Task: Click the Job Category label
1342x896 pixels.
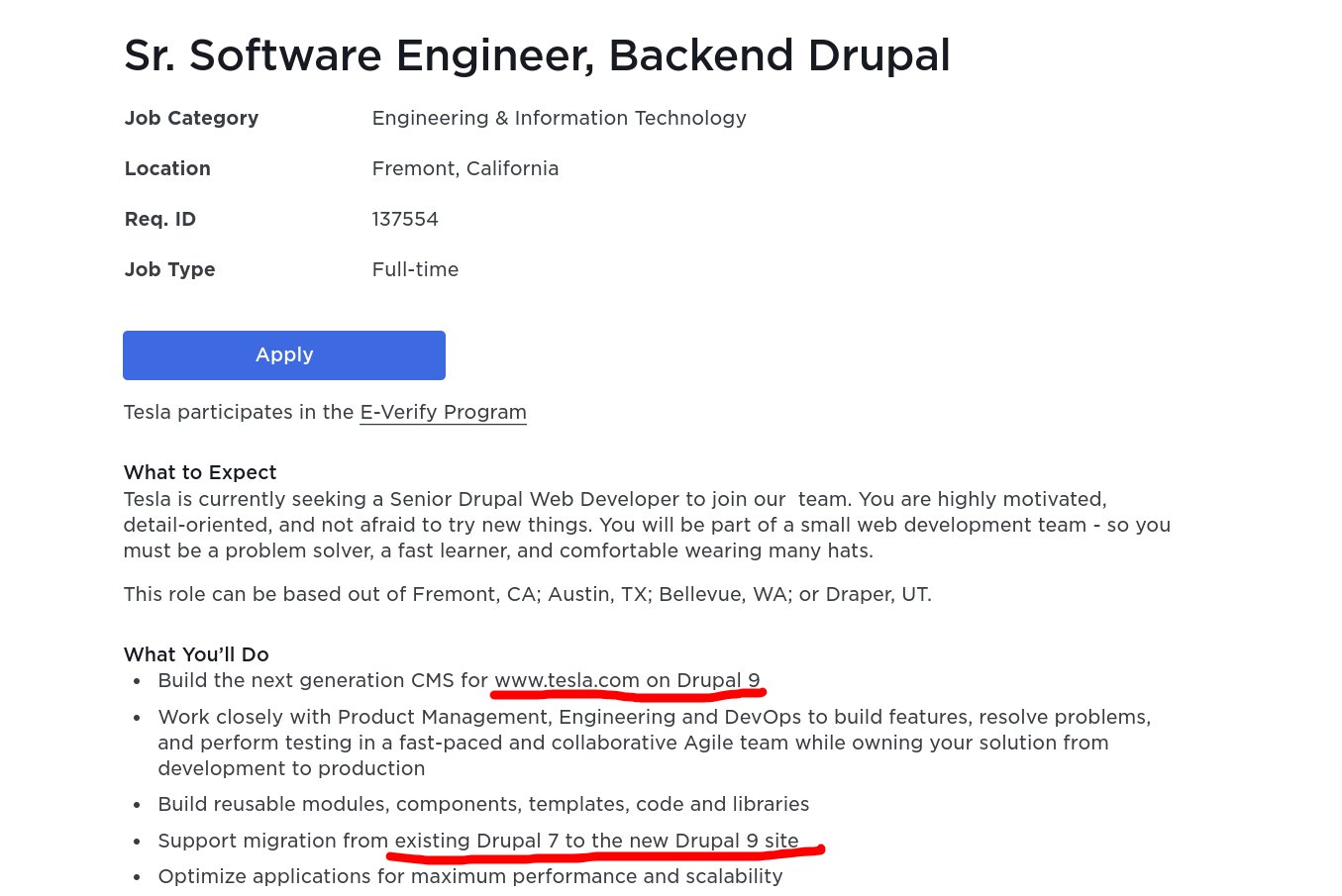Action: [x=191, y=118]
